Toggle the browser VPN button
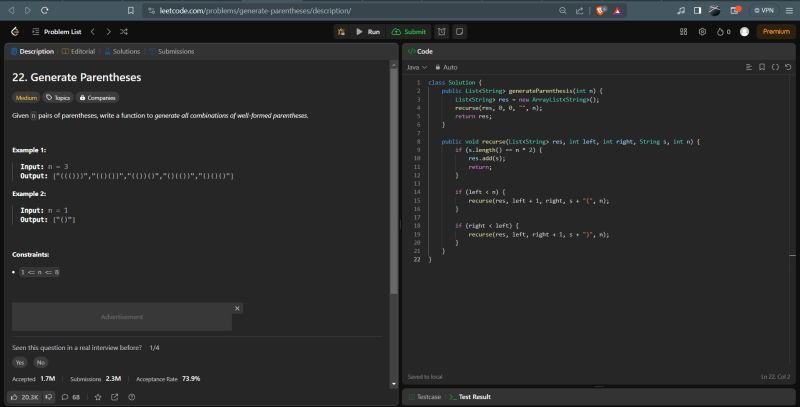Viewport: 800px width, 407px height. [764, 10]
